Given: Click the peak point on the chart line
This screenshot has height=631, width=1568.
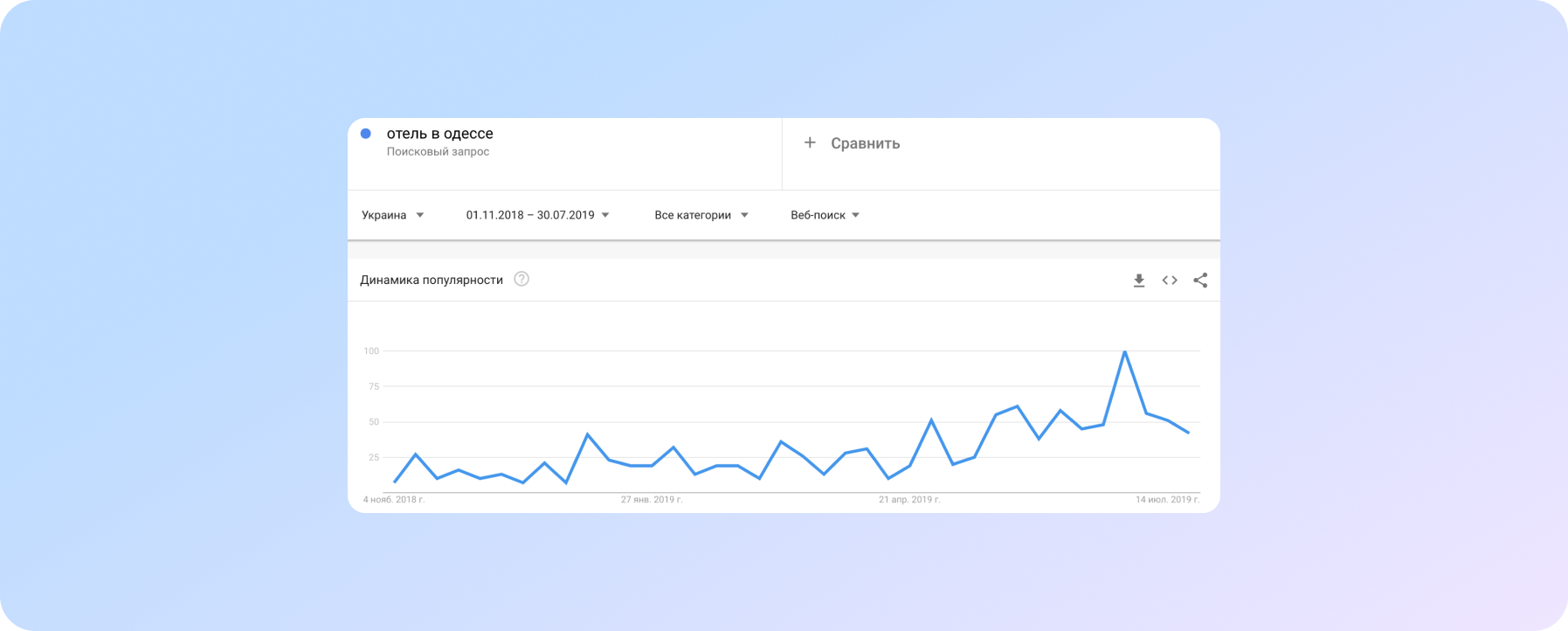Looking at the screenshot, I should tap(1125, 351).
